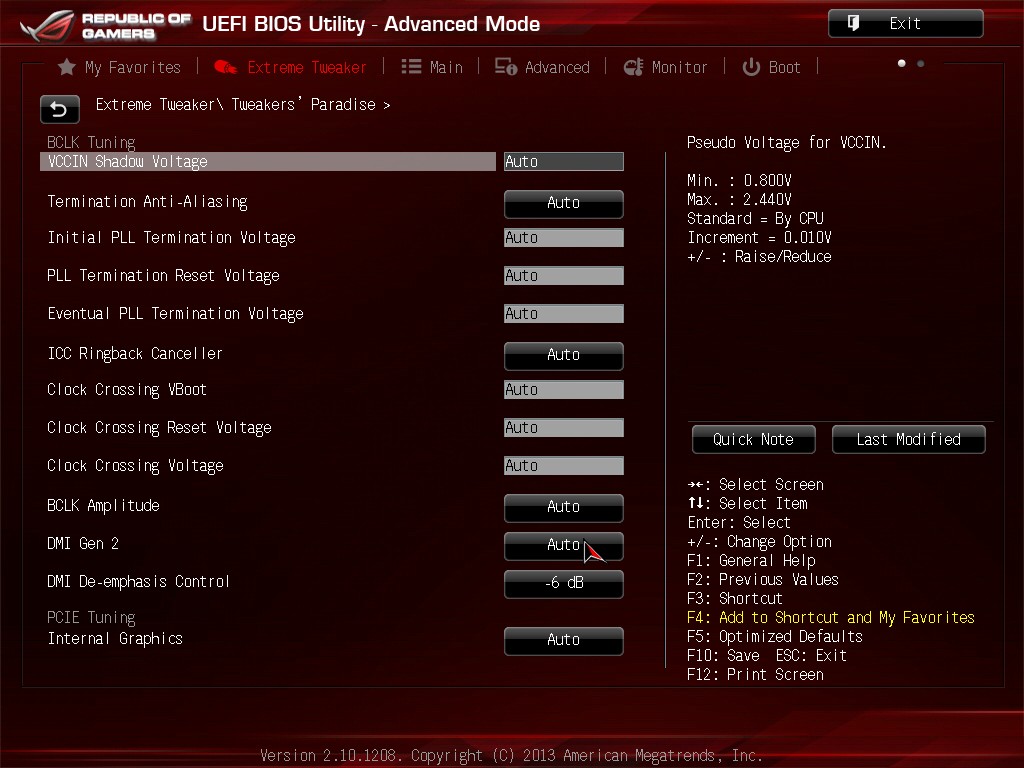The image size is (1024, 768).
Task: Click the Version 2.10.1208 copyright footer
Action: [511, 756]
